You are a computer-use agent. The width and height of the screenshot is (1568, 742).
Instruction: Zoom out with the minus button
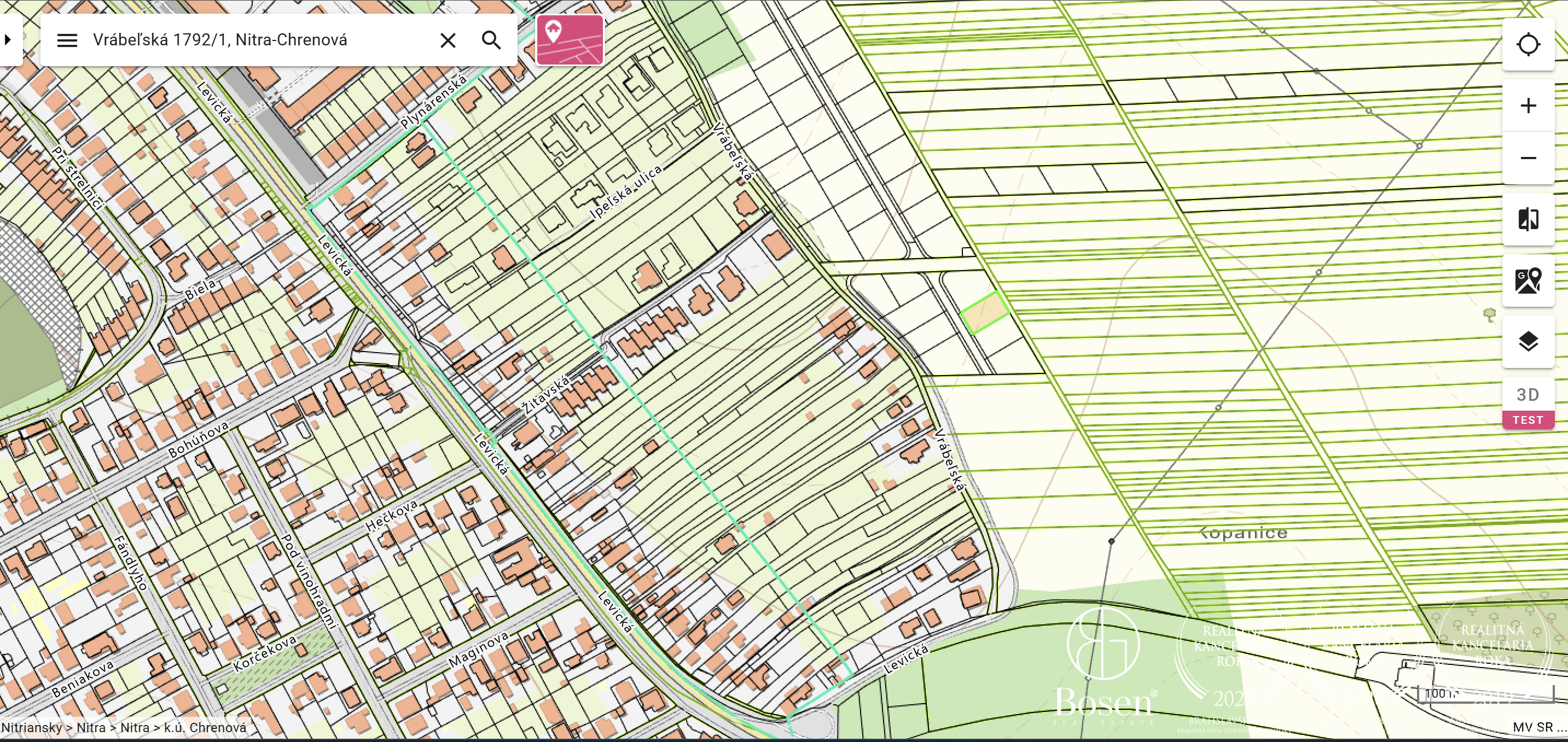[1527, 158]
